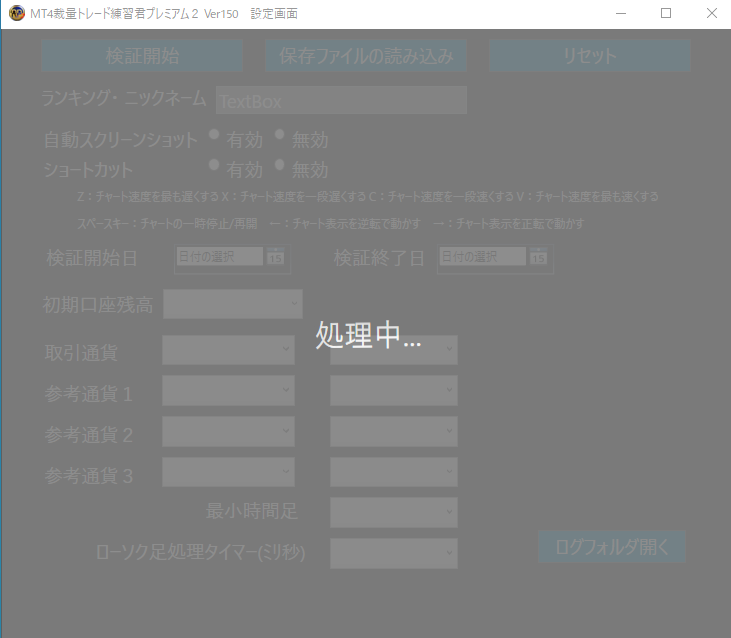Select 無効 for ショートカット
Screen dimensions: 731x638
coord(280,165)
